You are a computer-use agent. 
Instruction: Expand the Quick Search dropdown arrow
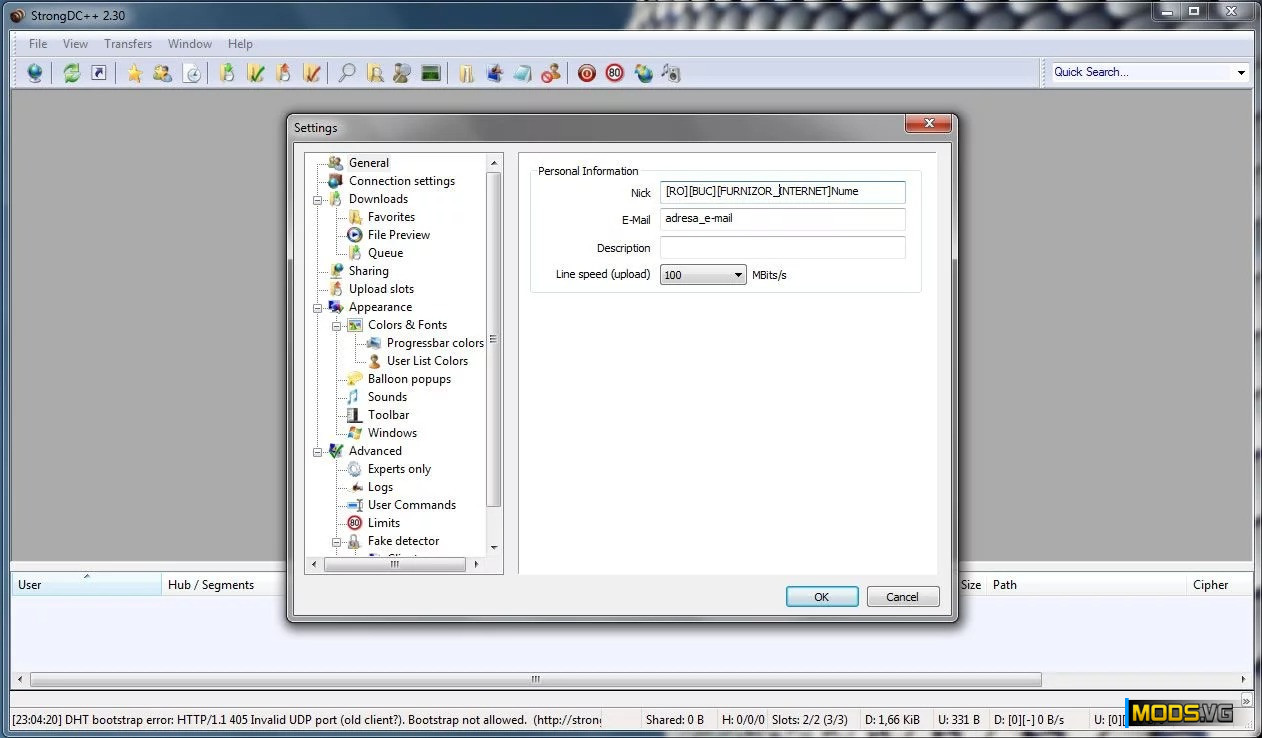[x=1241, y=72]
